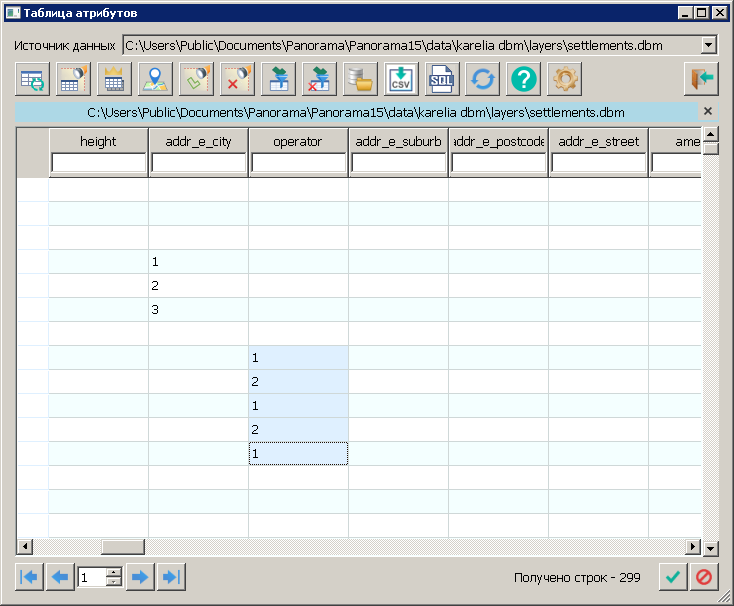Screen dimensions: 734x606
Task: Select the operator column header
Action: (298, 142)
